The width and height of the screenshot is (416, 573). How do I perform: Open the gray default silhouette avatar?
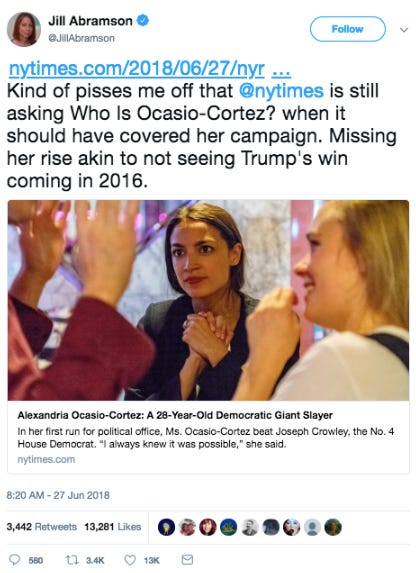pyautogui.click(x=312, y=527)
